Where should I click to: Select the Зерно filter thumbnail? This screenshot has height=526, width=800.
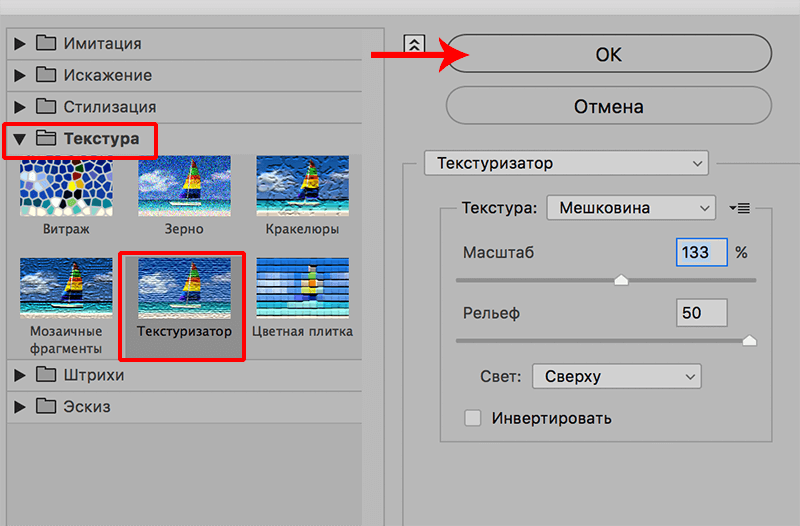pos(184,186)
